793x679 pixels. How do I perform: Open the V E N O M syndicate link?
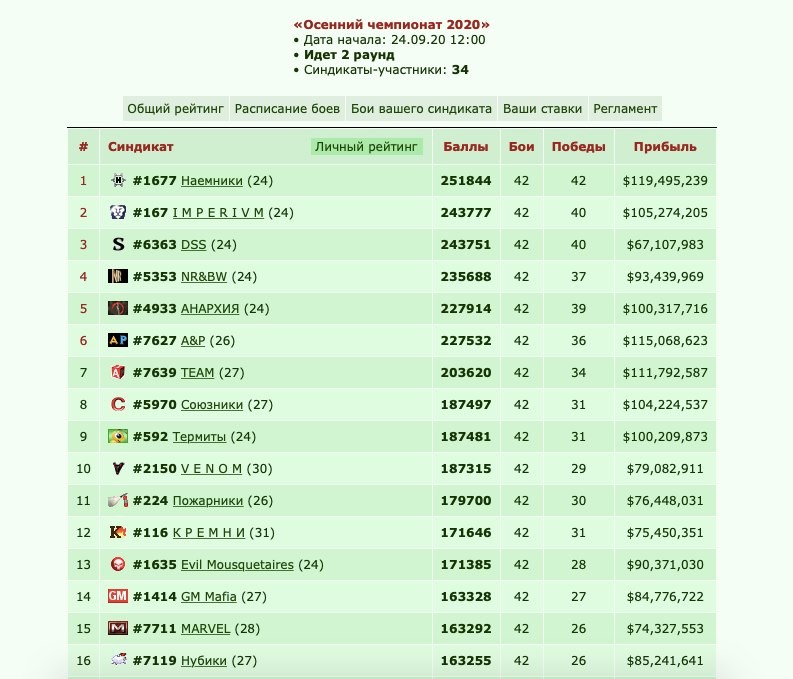click(211, 469)
